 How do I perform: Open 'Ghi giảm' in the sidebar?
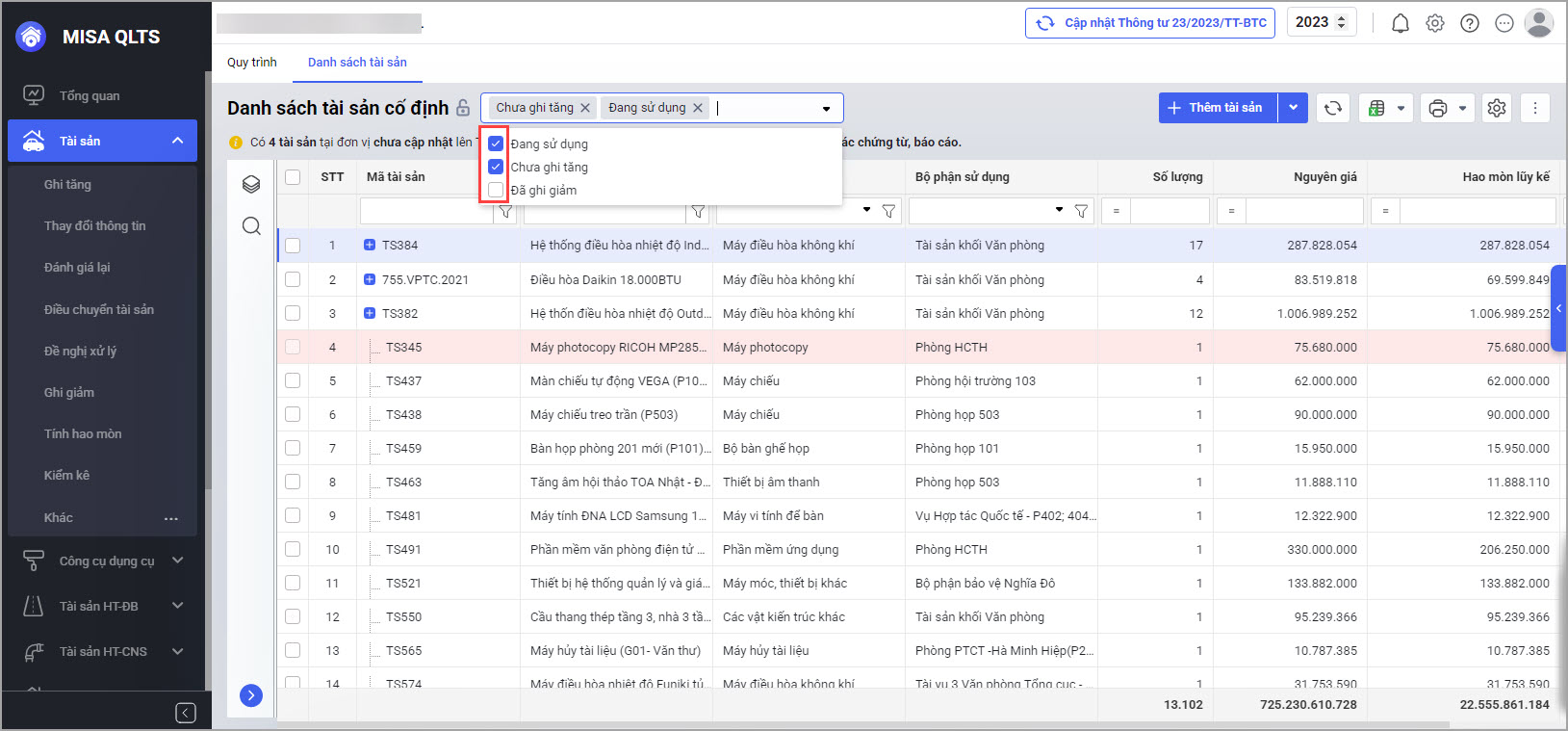pyautogui.click(x=69, y=392)
